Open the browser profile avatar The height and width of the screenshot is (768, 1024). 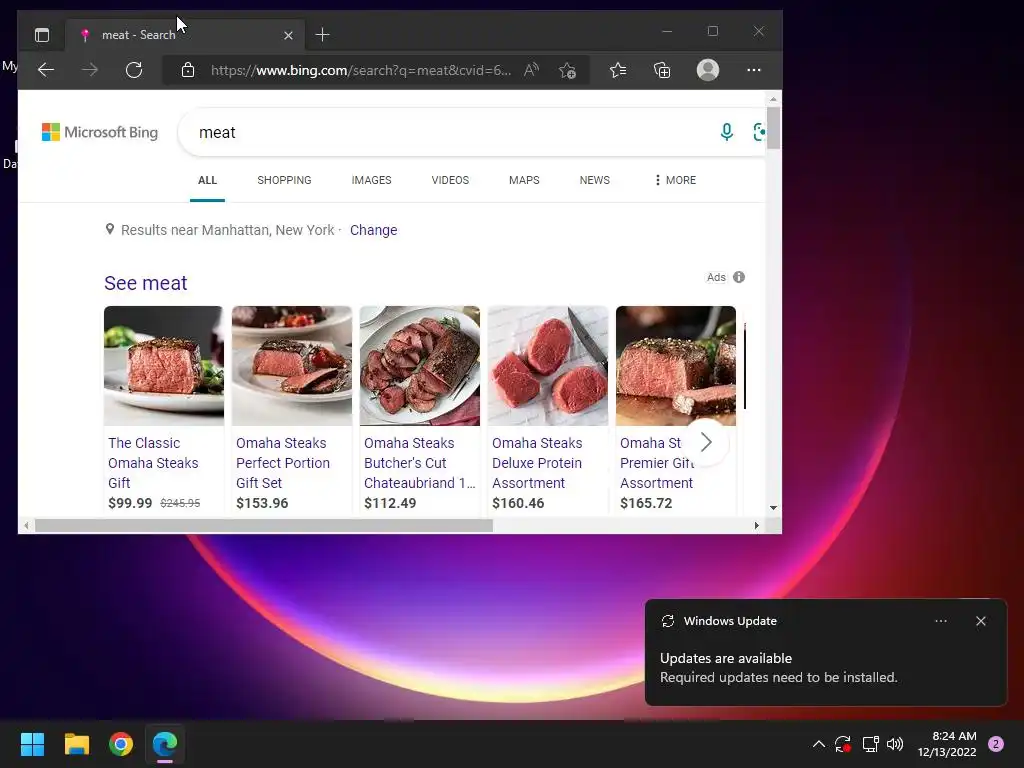pos(708,70)
